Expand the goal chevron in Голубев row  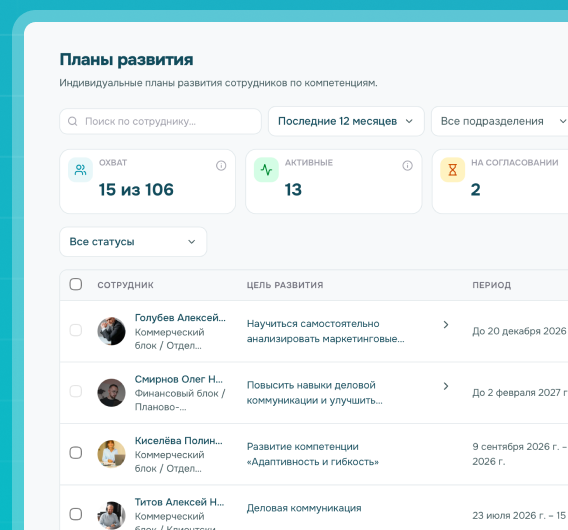click(x=446, y=325)
